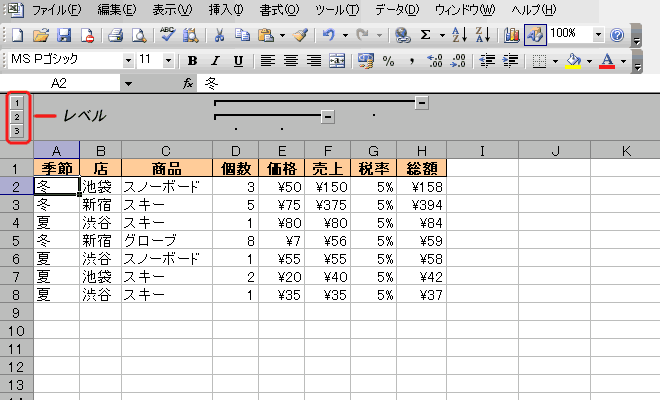
Task: Click the Merge and Center icon
Action: click(x=337, y=61)
